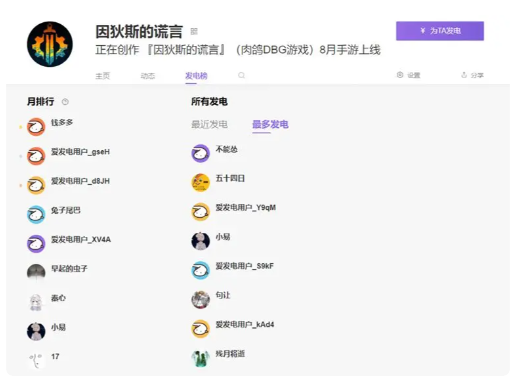The height and width of the screenshot is (377, 510).
Task: Click the 分享 share icon
Action: (x=472, y=75)
